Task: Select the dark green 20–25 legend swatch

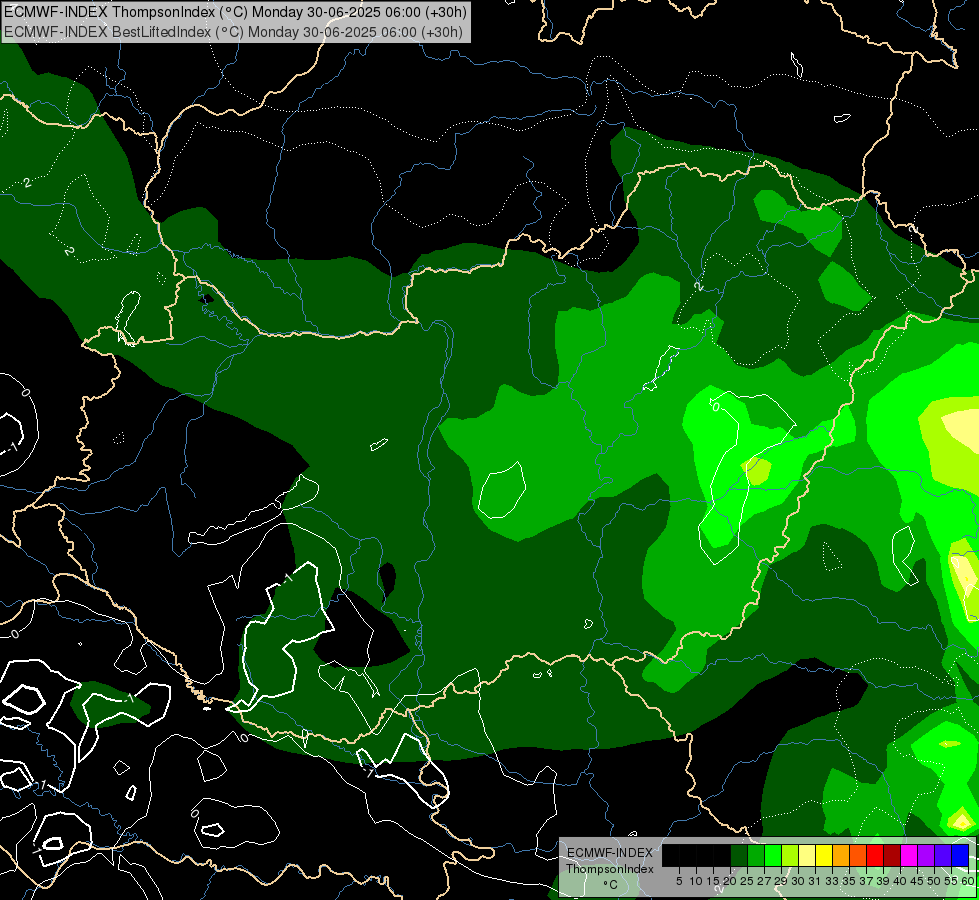Action: coord(739,856)
